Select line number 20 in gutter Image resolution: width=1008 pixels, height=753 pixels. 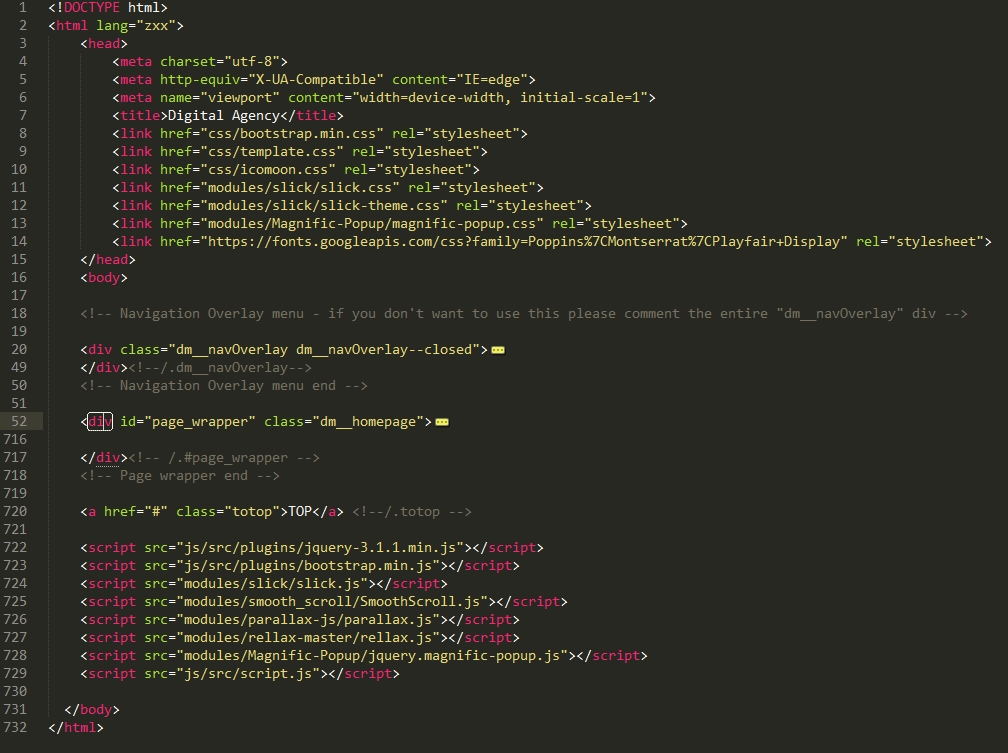click(19, 349)
